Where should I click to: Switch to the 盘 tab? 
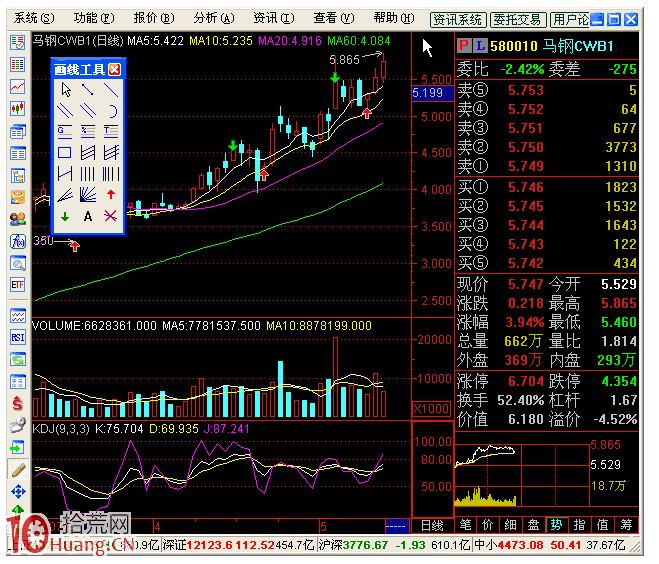coord(533,524)
